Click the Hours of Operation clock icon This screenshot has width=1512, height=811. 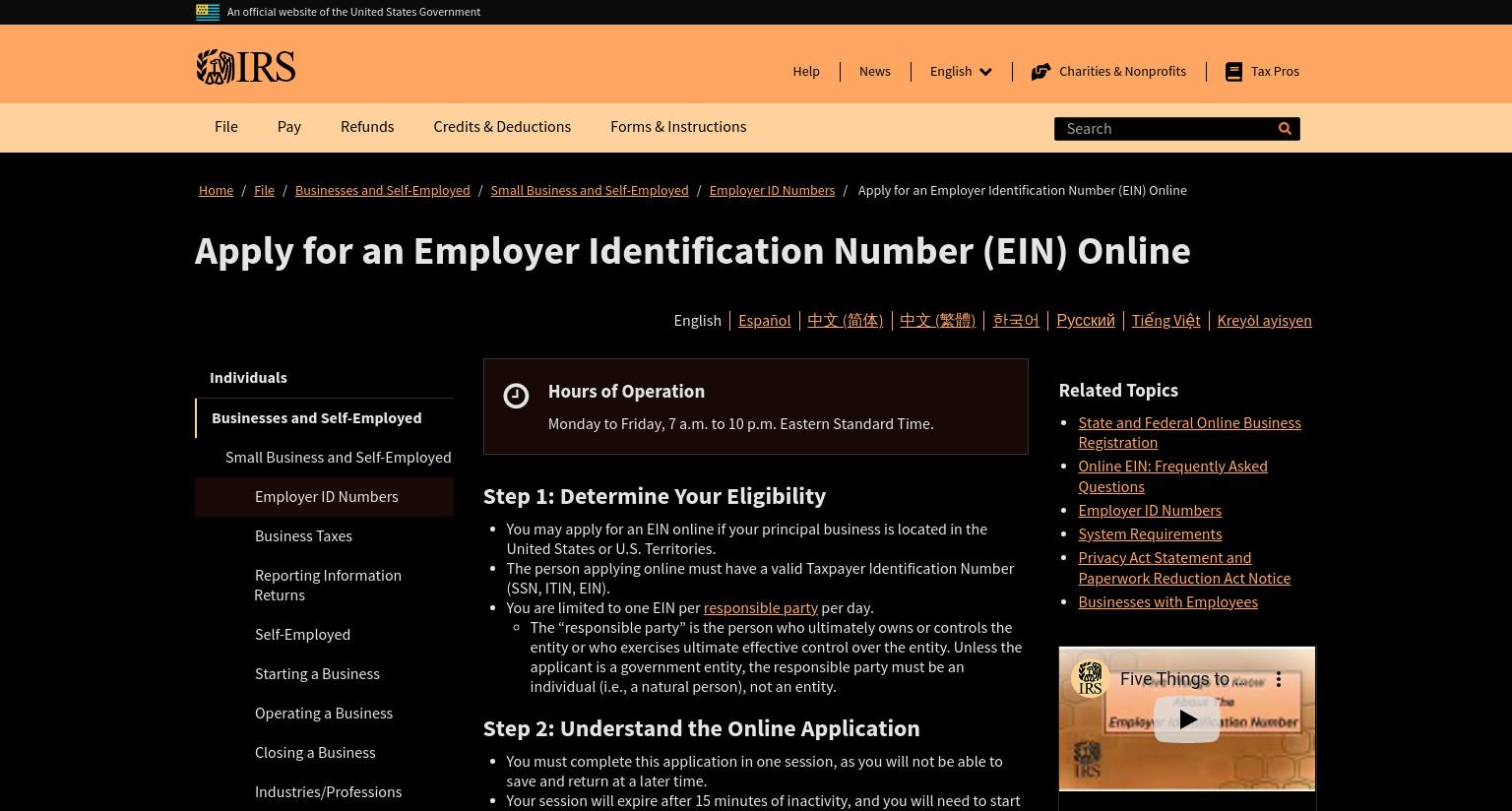516,396
